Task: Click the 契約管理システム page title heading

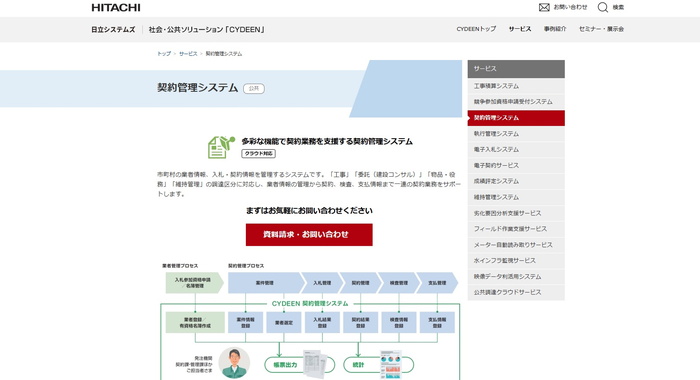Action: [197, 88]
